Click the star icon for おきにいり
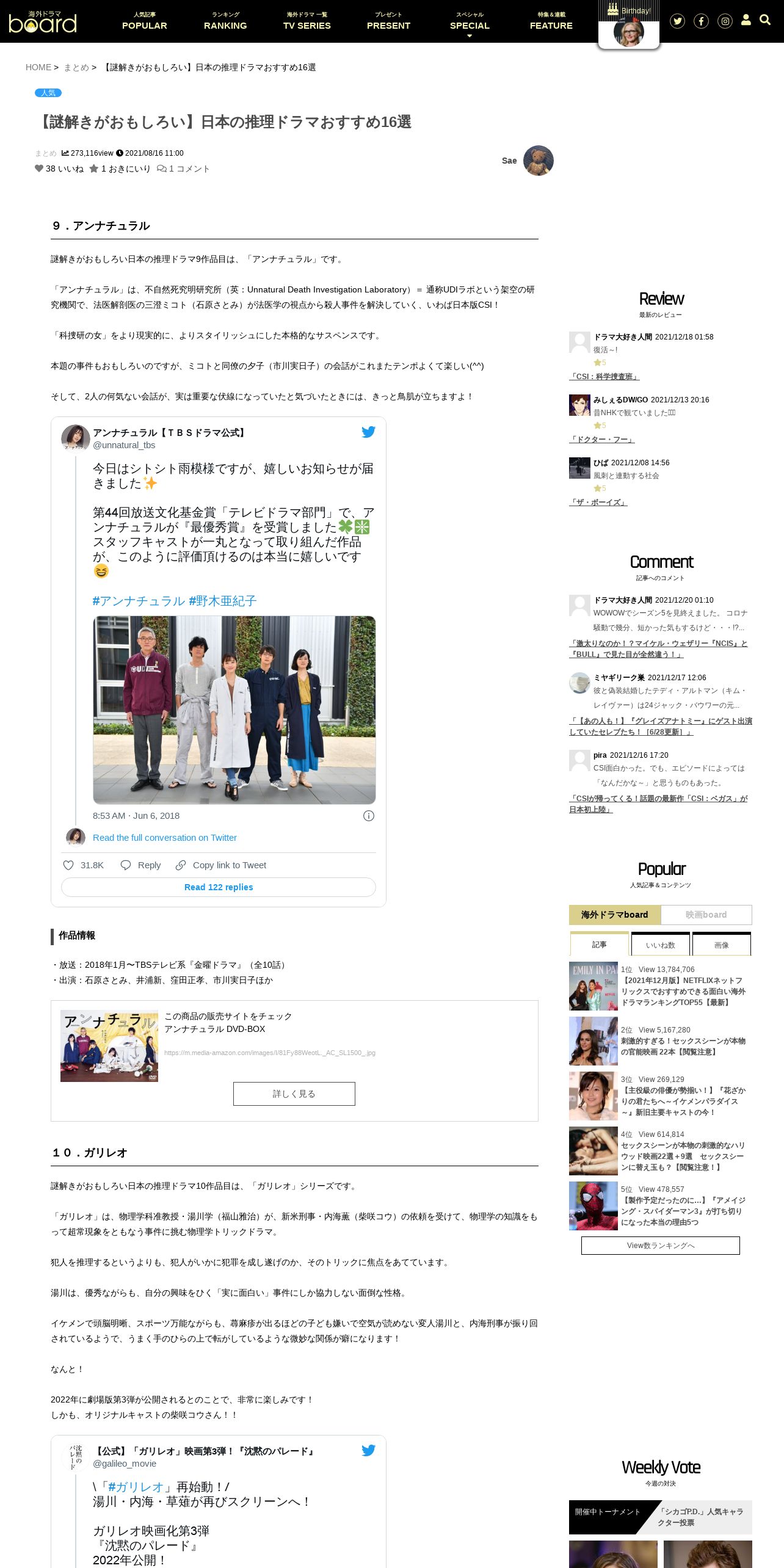This screenshot has height=1568, width=784. [93, 169]
